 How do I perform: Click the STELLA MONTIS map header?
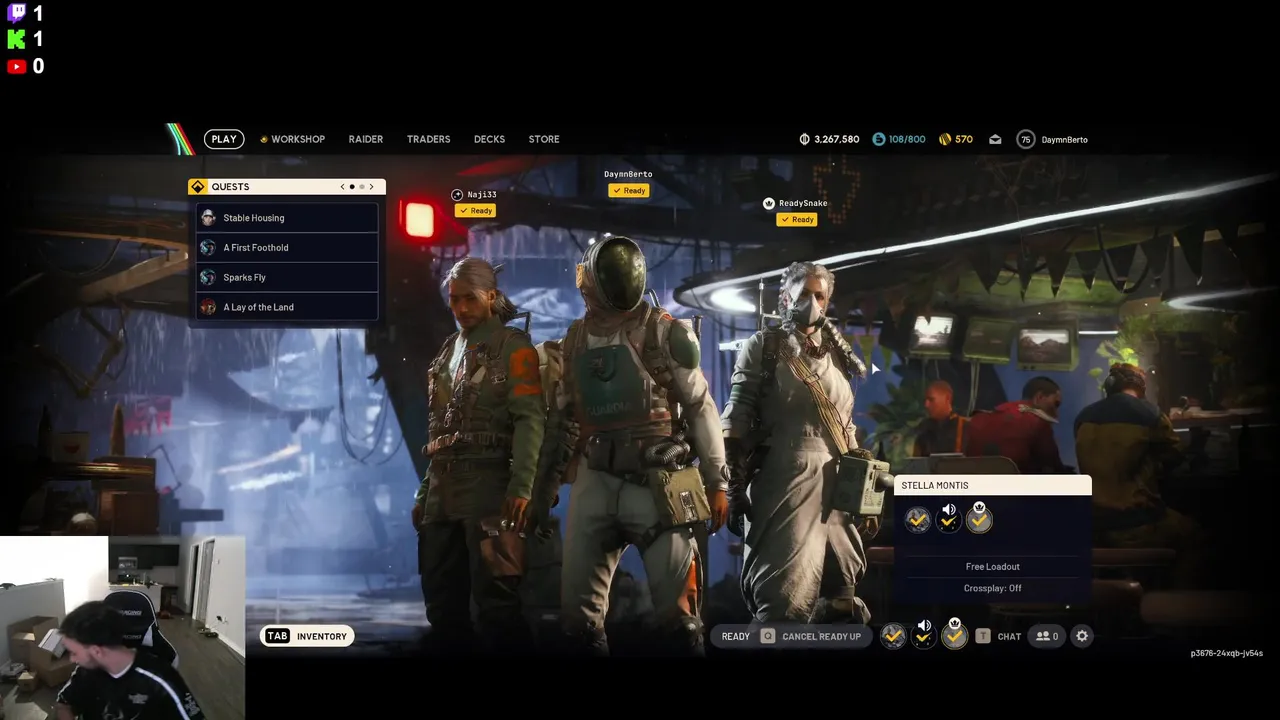[x=992, y=485]
